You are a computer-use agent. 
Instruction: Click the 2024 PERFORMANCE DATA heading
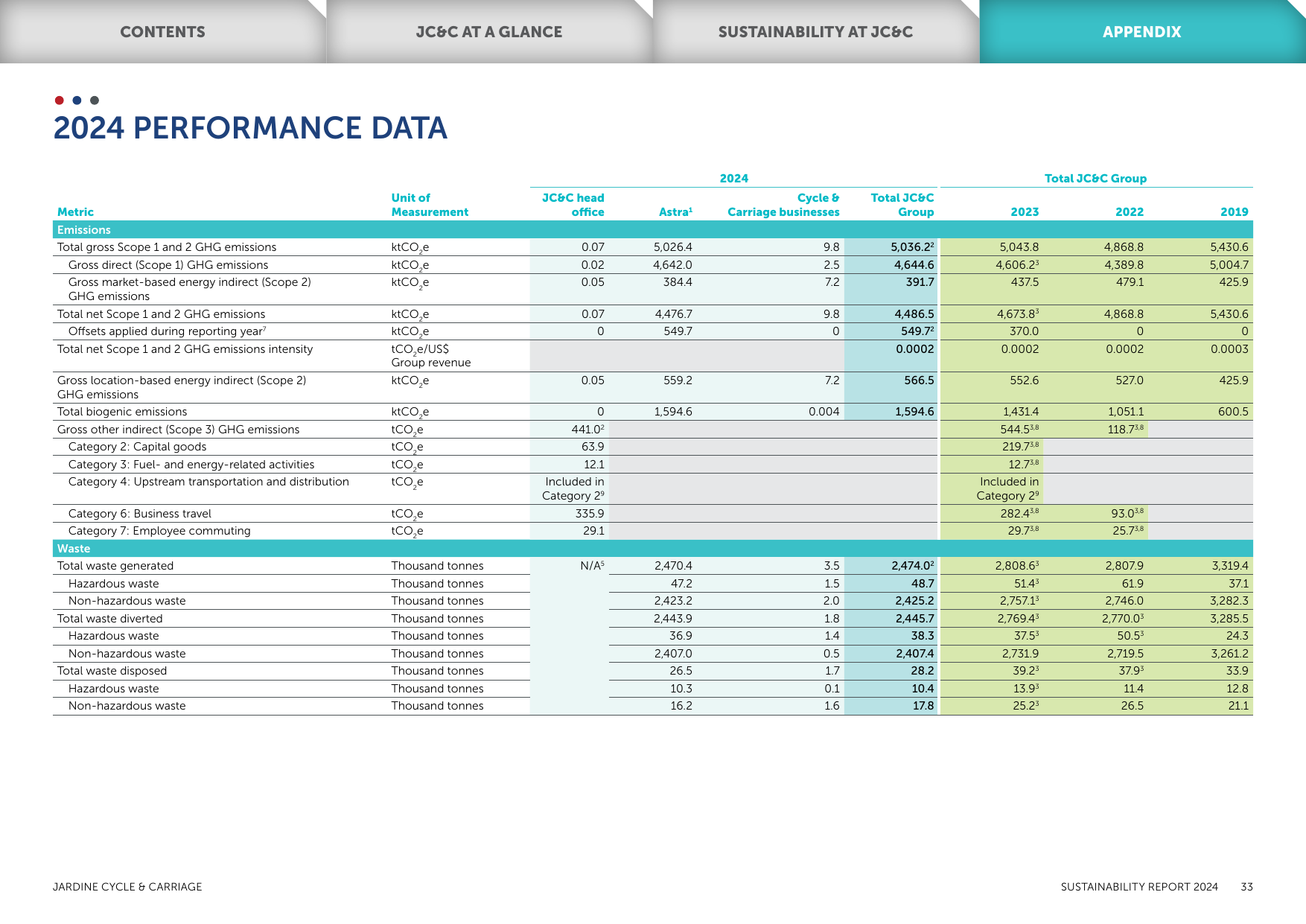[x=250, y=128]
